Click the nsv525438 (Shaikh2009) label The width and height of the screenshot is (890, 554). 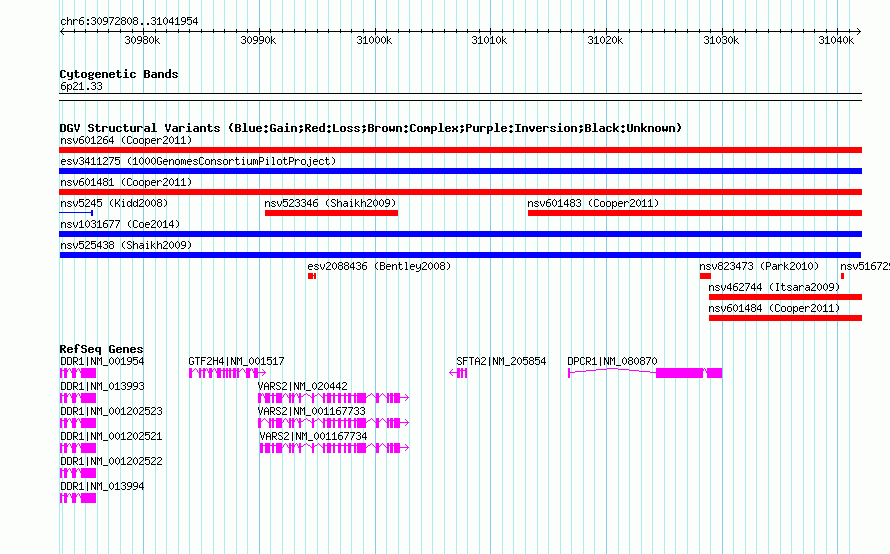[126, 245]
